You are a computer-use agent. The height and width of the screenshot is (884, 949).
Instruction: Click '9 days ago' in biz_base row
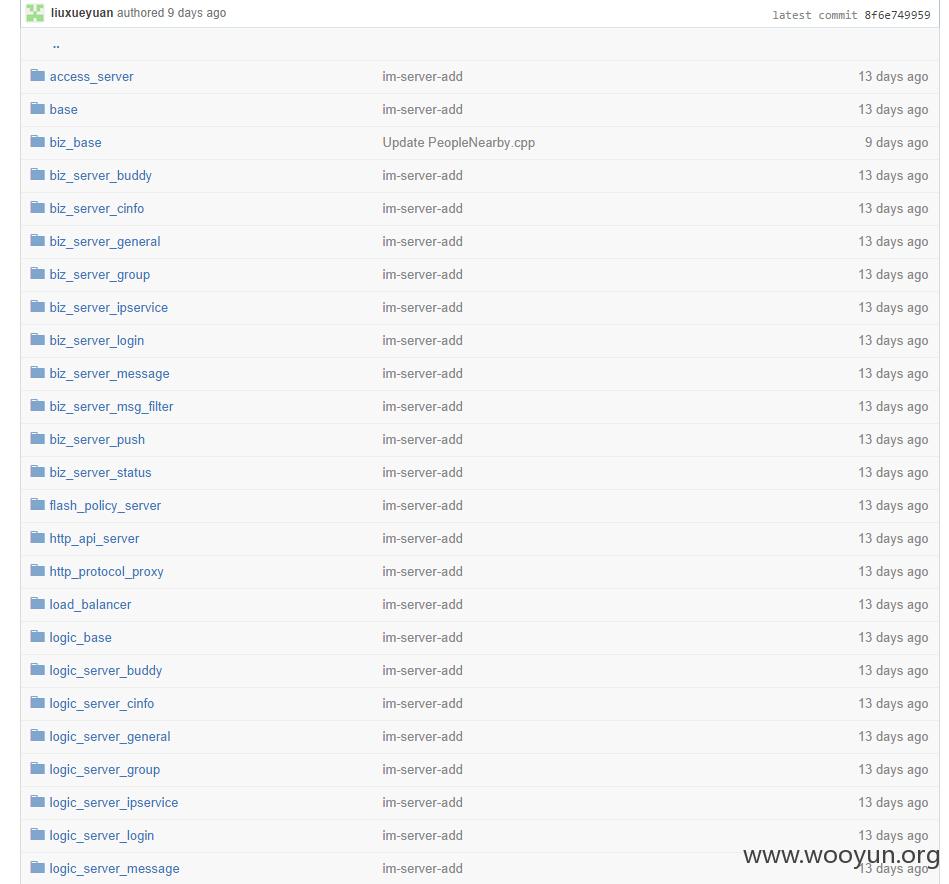pyautogui.click(x=896, y=143)
